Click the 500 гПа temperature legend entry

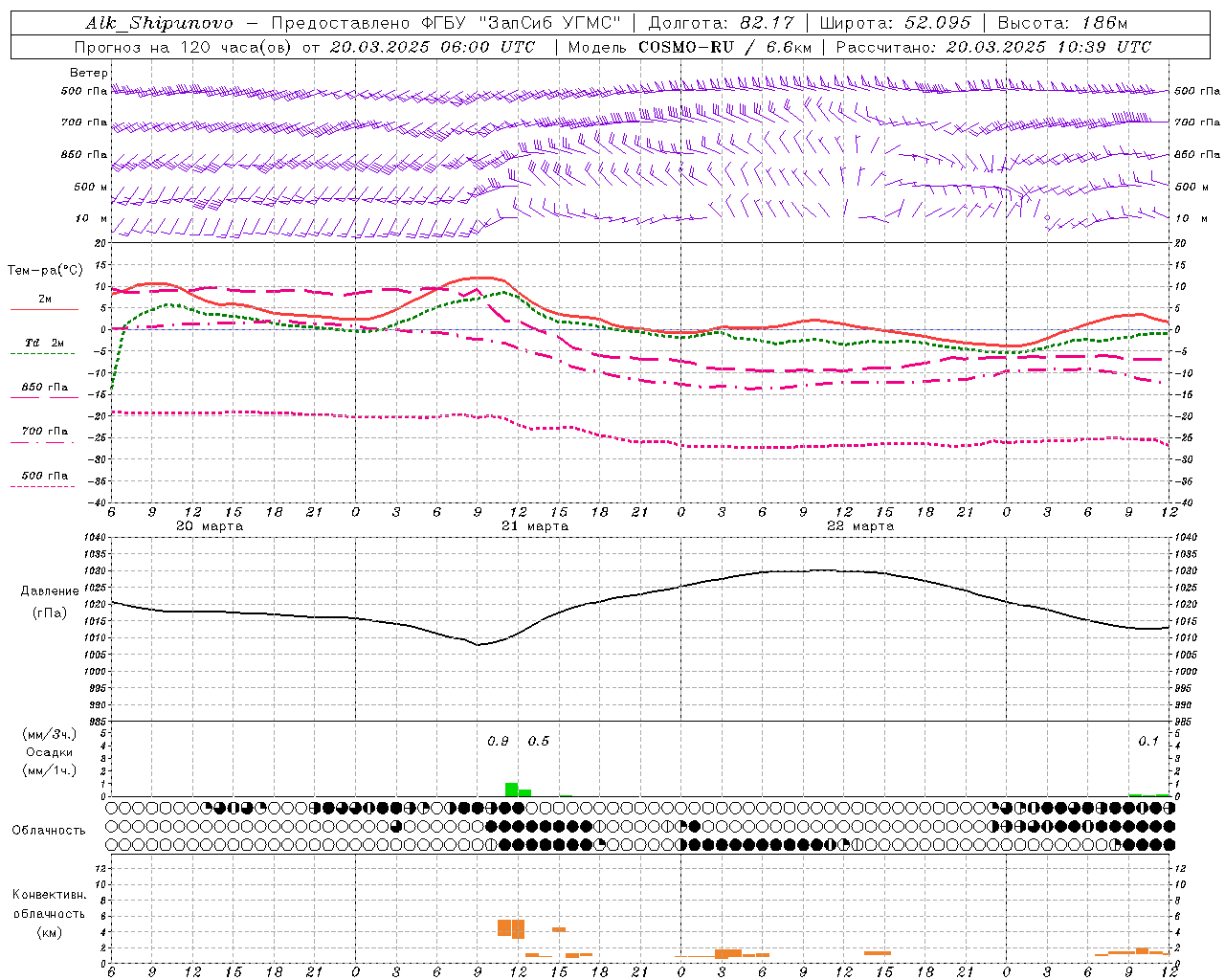pos(44,475)
